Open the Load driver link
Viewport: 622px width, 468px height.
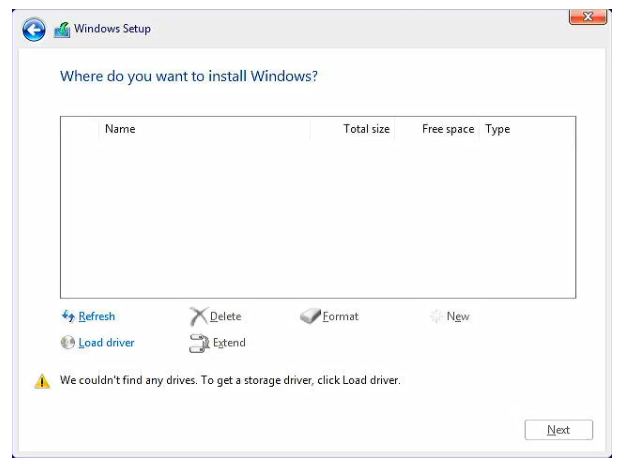[106, 342]
